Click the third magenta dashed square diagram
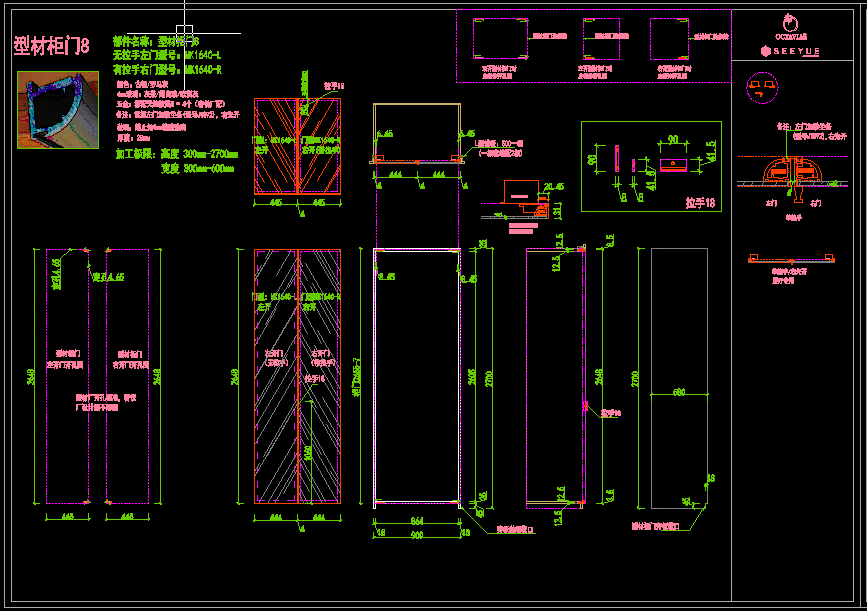The width and height of the screenshot is (867, 611). (x=669, y=41)
